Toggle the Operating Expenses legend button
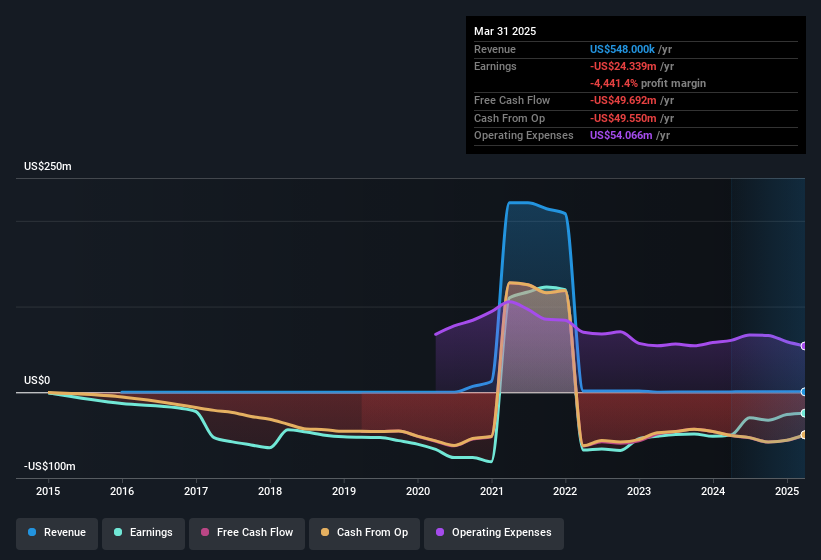The width and height of the screenshot is (821, 560). coord(494,534)
